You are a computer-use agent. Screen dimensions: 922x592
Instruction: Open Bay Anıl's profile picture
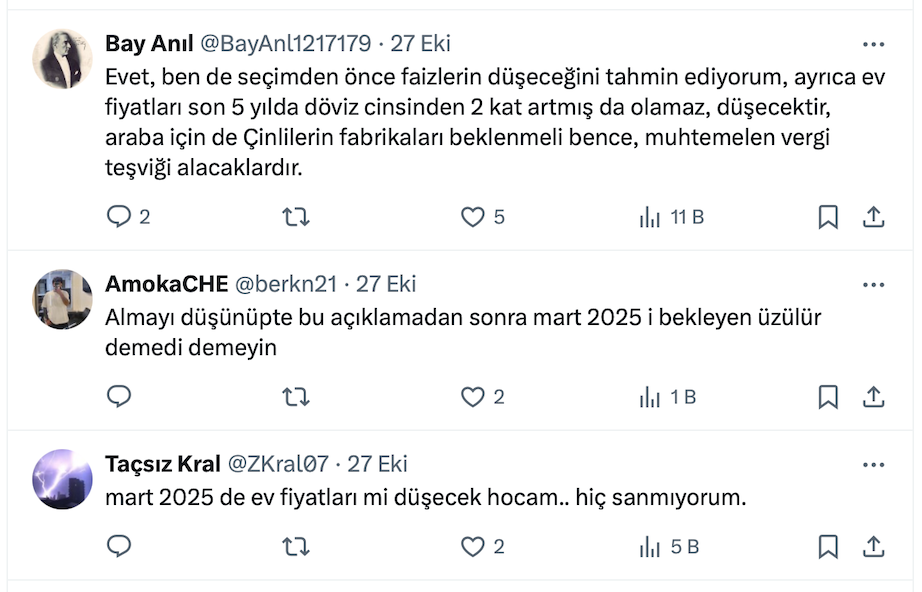coord(63,59)
